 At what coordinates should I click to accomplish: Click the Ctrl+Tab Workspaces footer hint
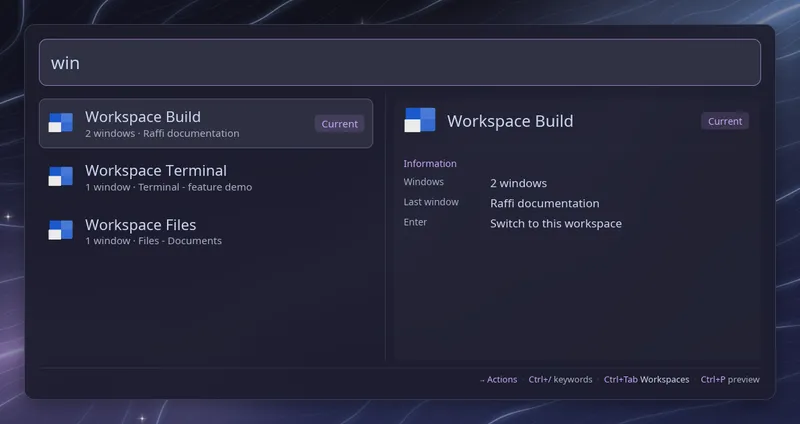(646, 380)
